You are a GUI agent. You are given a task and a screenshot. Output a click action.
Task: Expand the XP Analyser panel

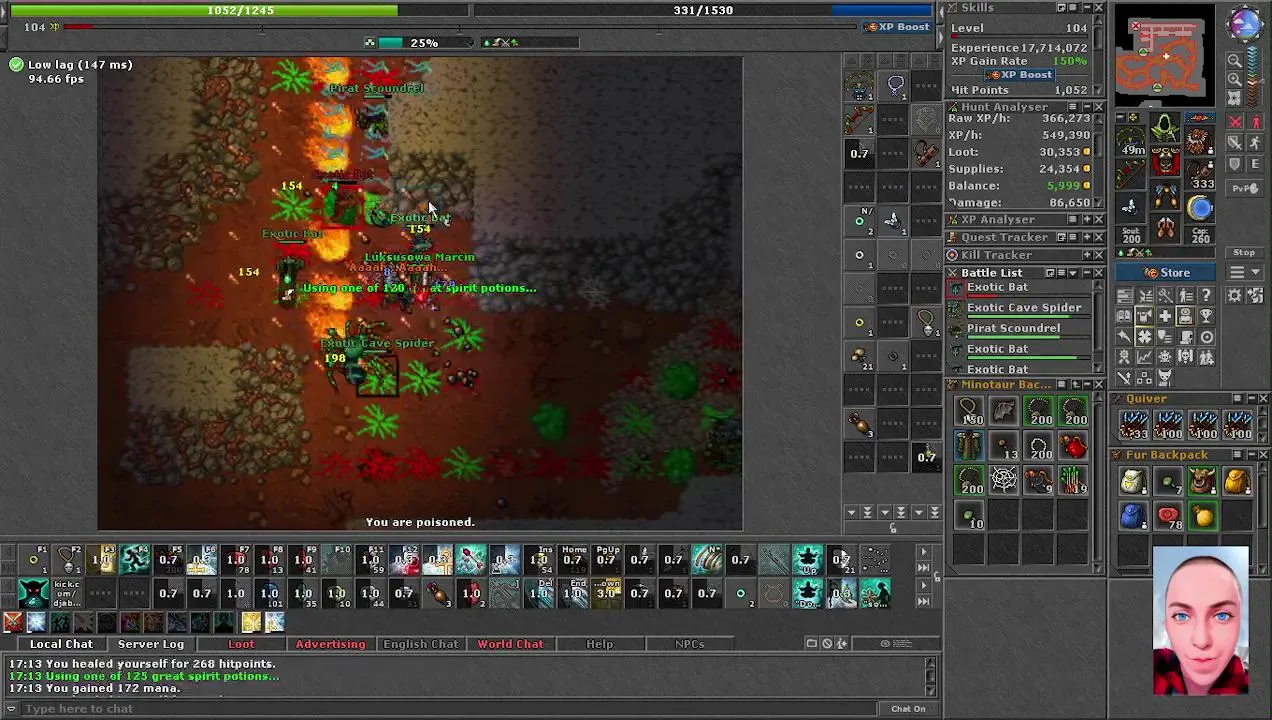[1086, 219]
